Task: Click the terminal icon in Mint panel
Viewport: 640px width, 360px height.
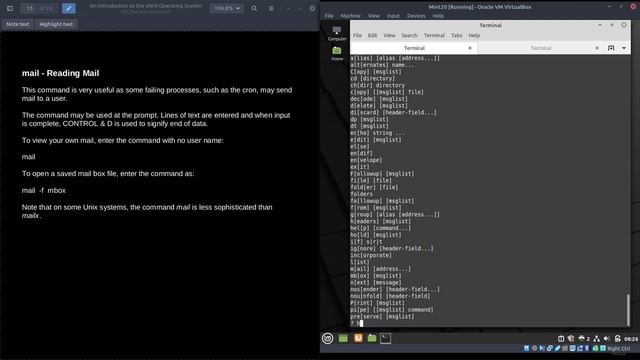Action: [385, 338]
